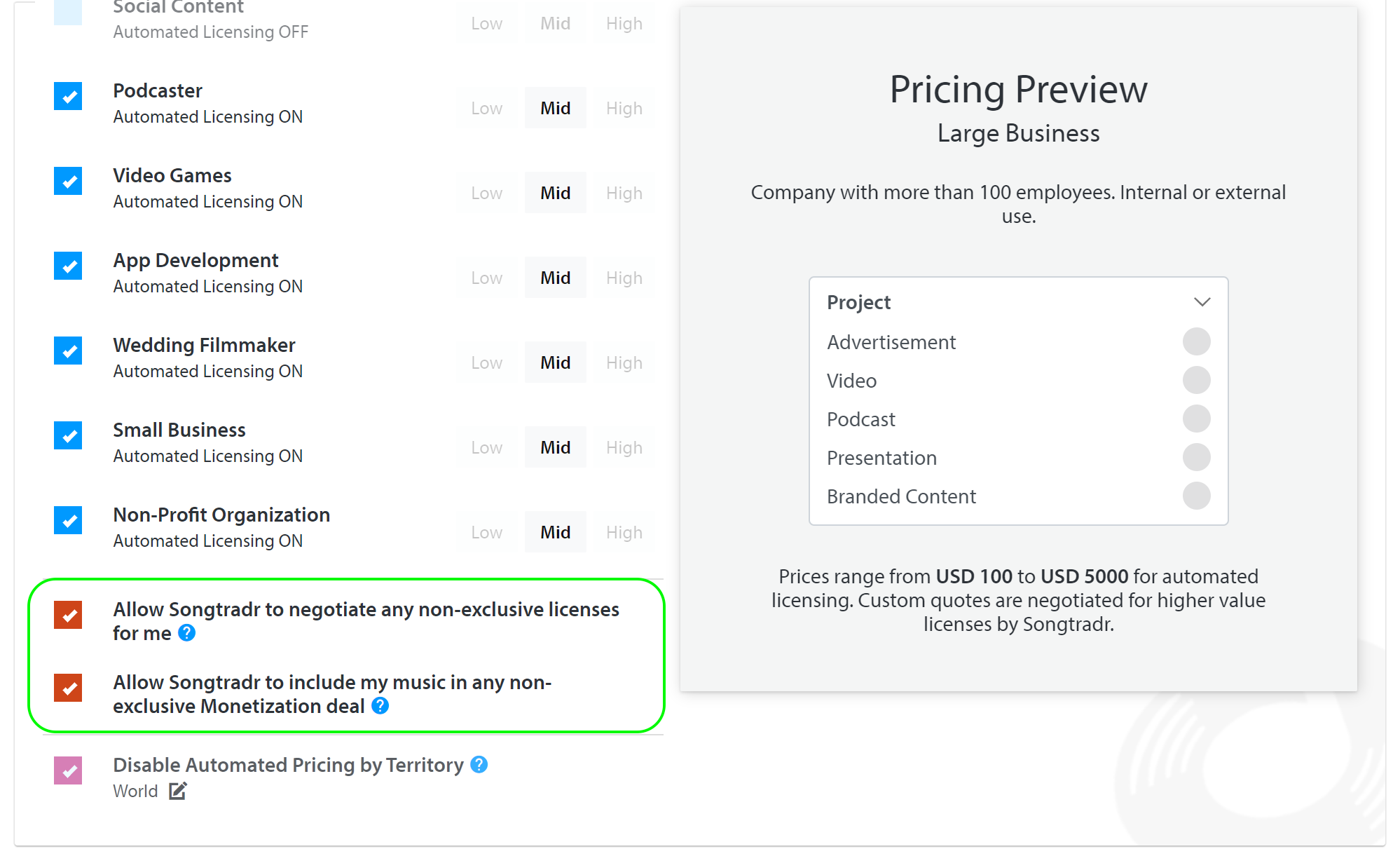Toggle the Video Games checkbox

click(68, 181)
